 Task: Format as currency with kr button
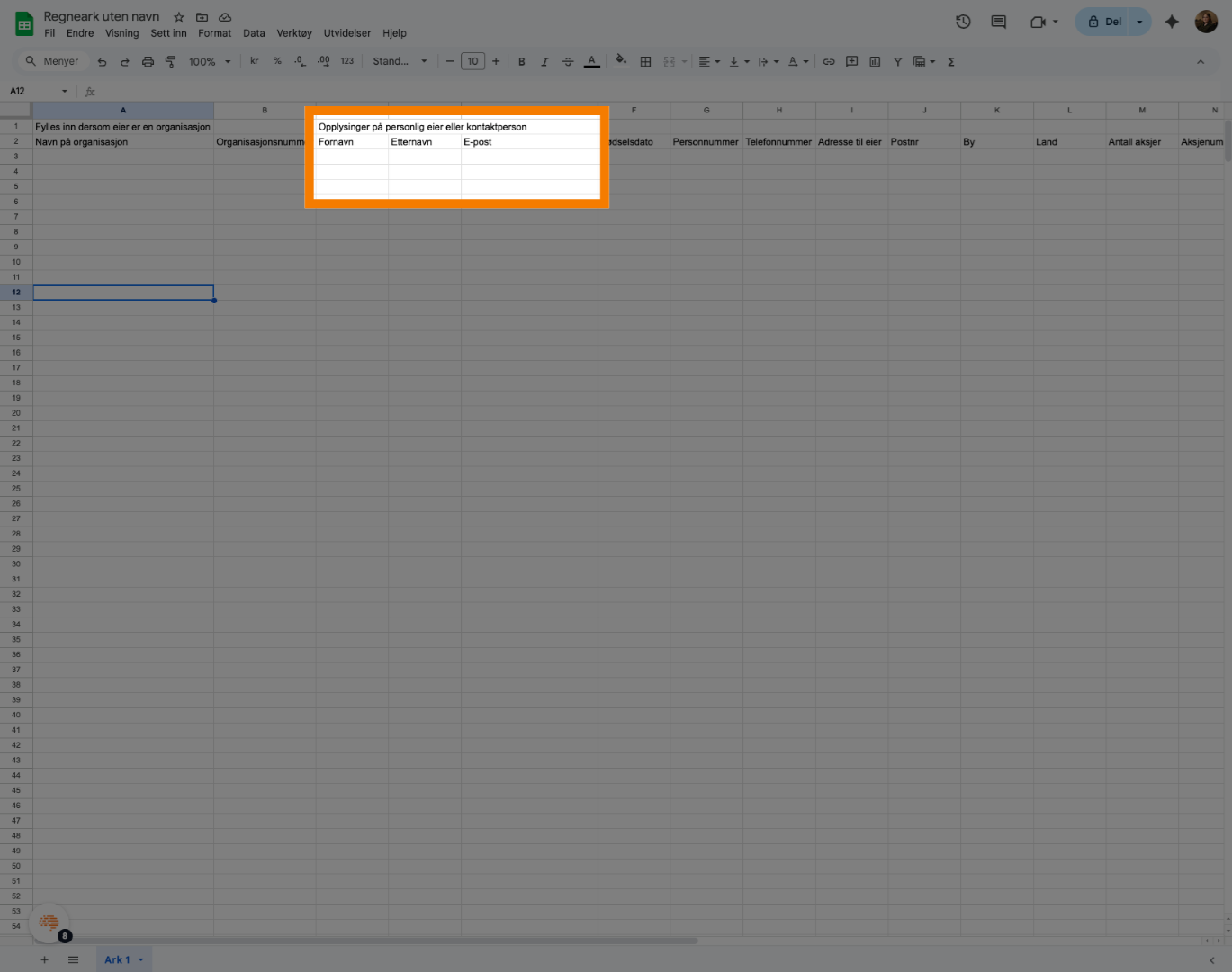254,61
